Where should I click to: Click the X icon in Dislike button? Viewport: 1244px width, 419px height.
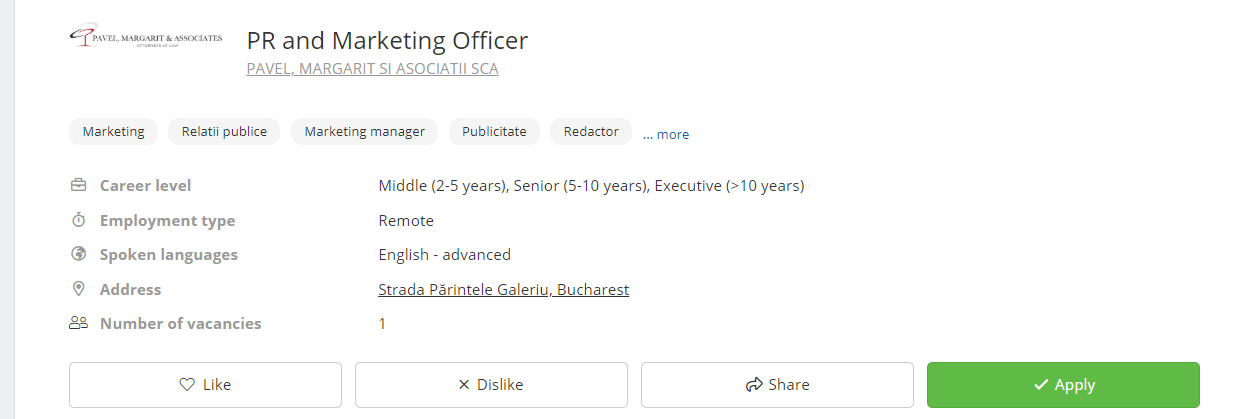463,385
